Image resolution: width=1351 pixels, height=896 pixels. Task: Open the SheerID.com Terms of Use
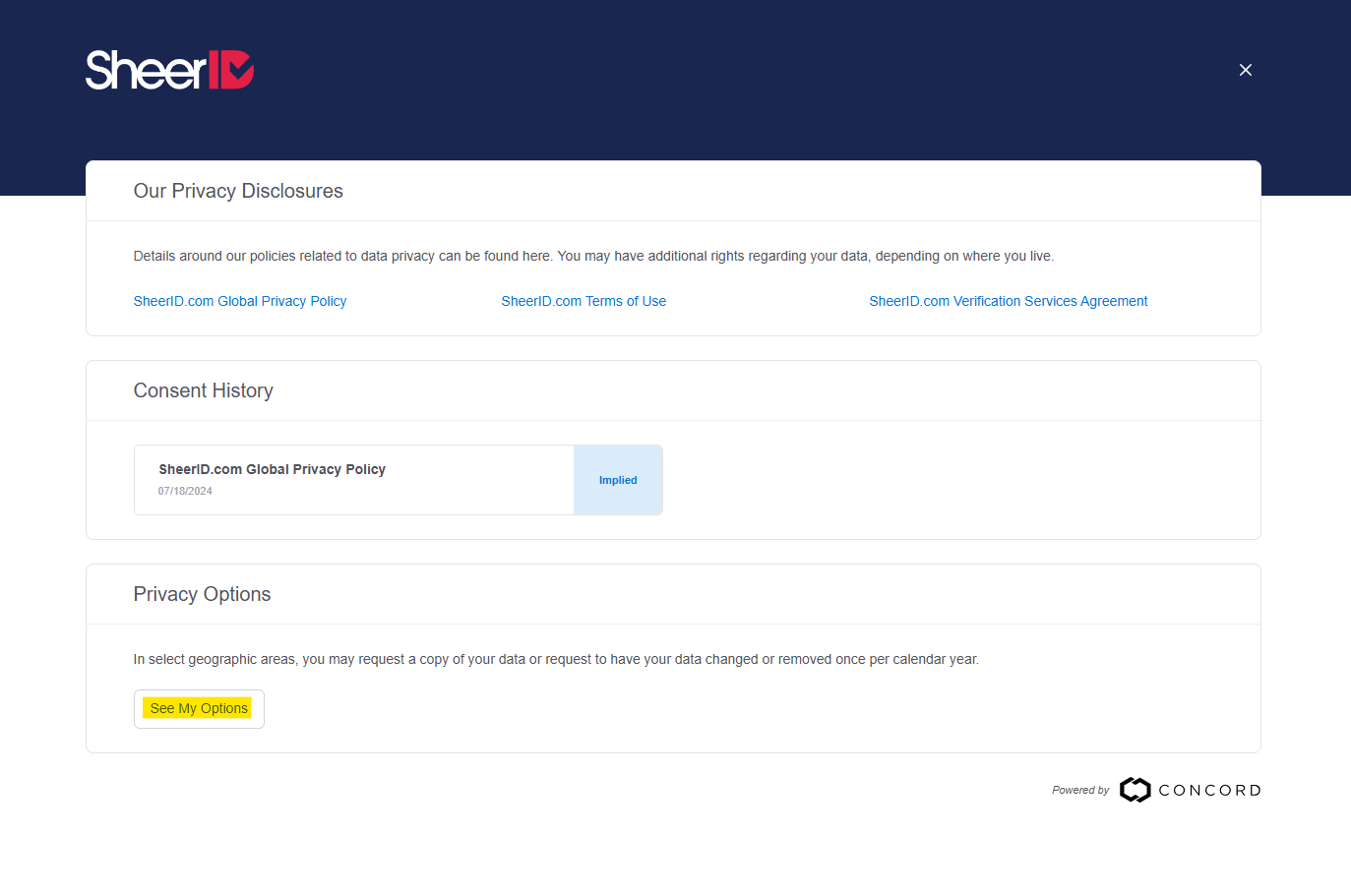coord(583,301)
